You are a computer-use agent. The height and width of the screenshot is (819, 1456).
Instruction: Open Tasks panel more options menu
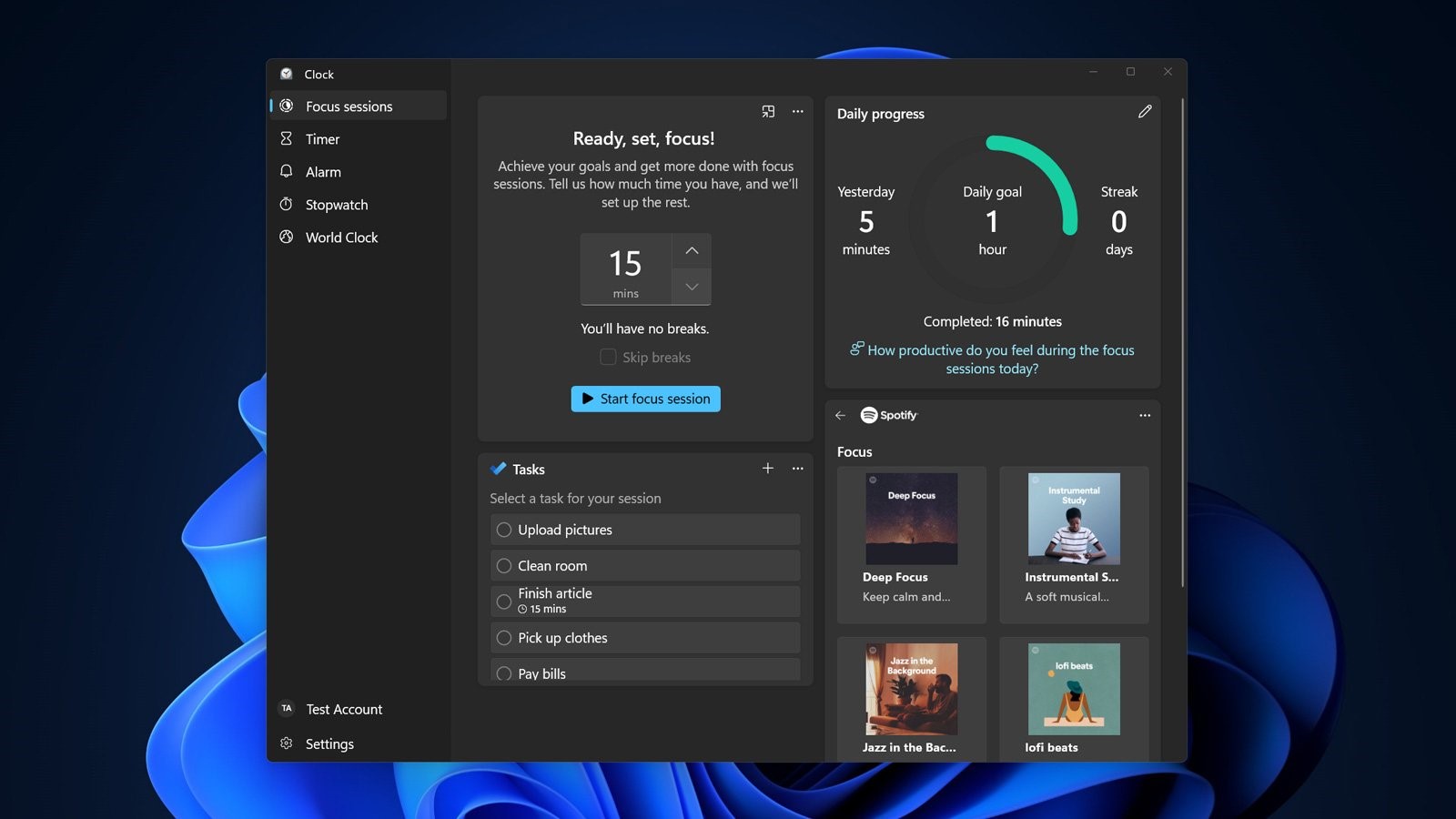798,469
